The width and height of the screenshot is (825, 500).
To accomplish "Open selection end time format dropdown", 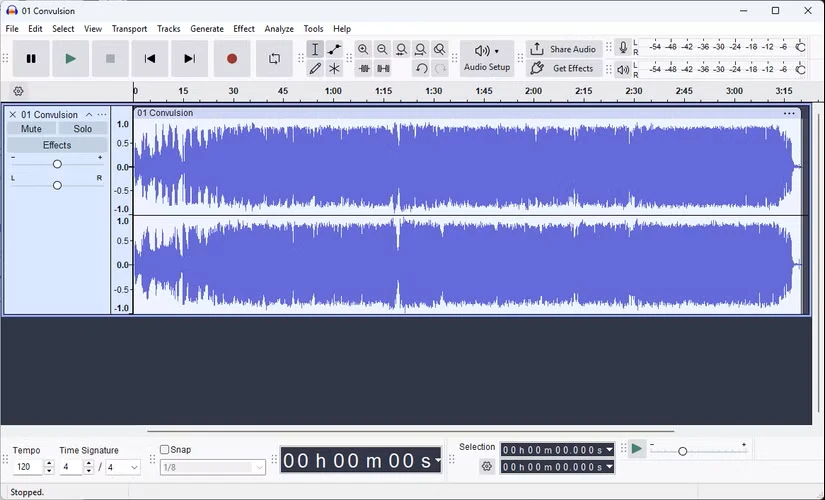I will pyautogui.click(x=609, y=467).
